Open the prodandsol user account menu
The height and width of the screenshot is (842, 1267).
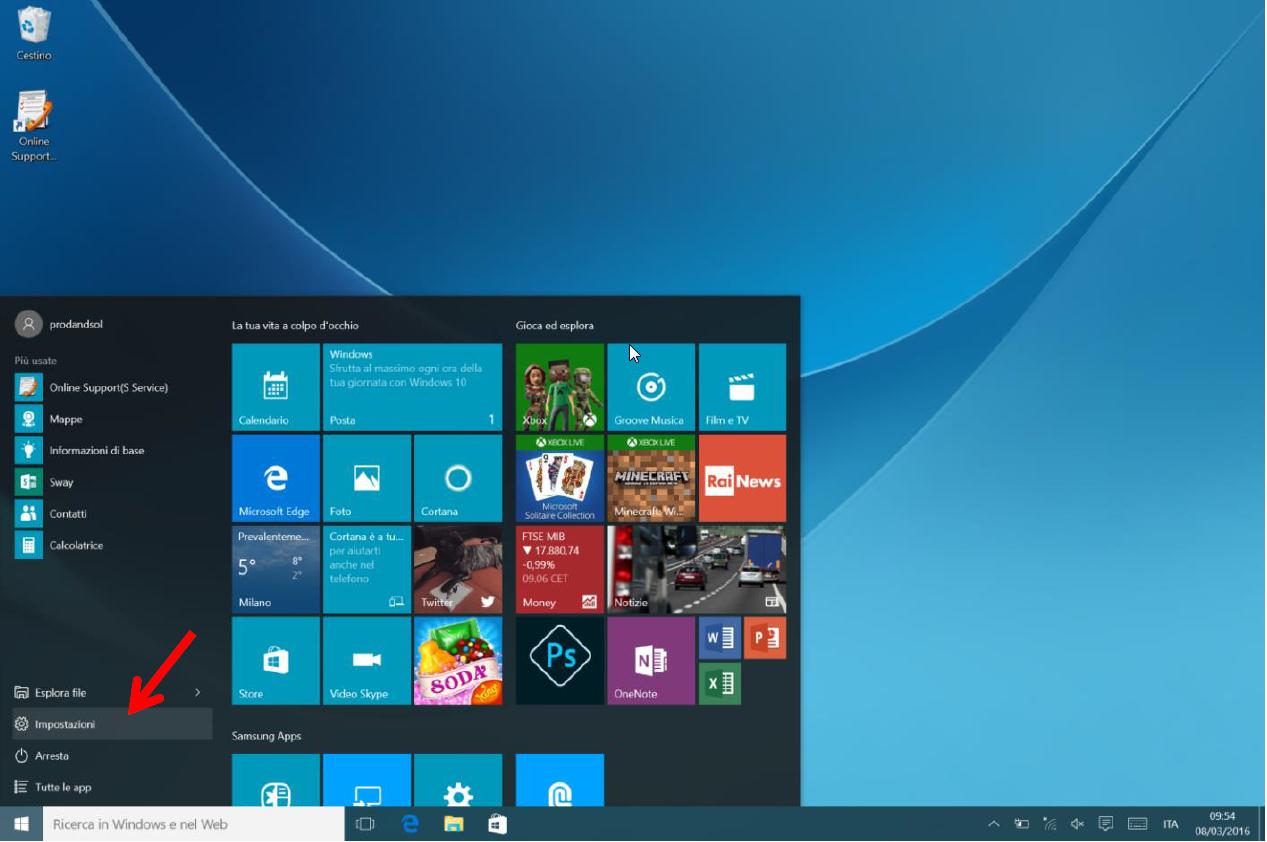tap(60, 324)
